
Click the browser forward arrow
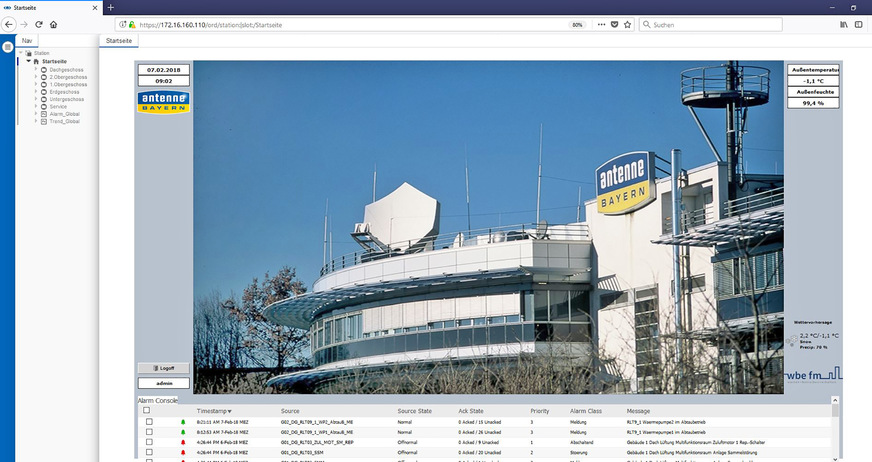tap(24, 24)
